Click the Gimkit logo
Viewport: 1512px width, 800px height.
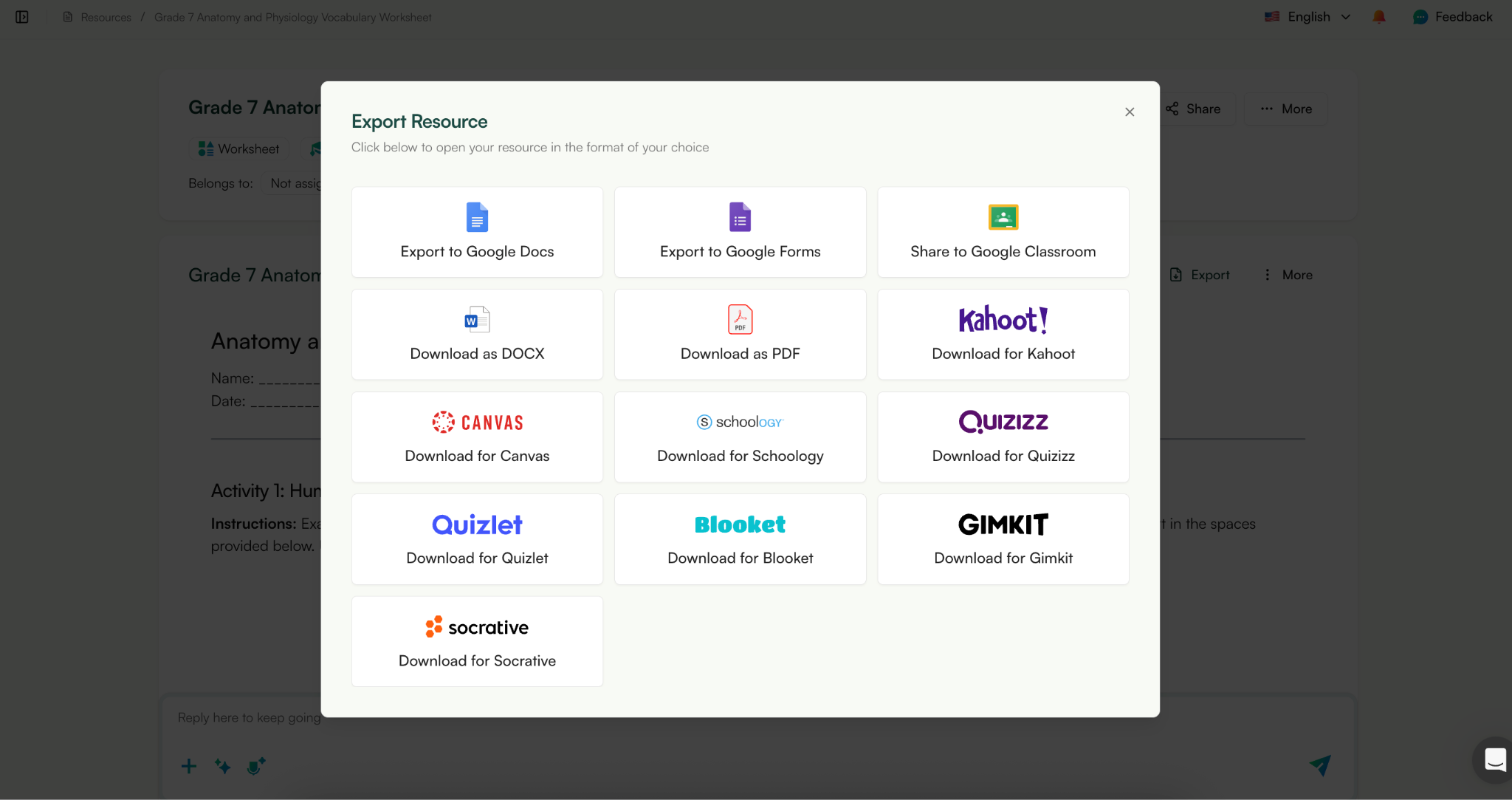1002,524
